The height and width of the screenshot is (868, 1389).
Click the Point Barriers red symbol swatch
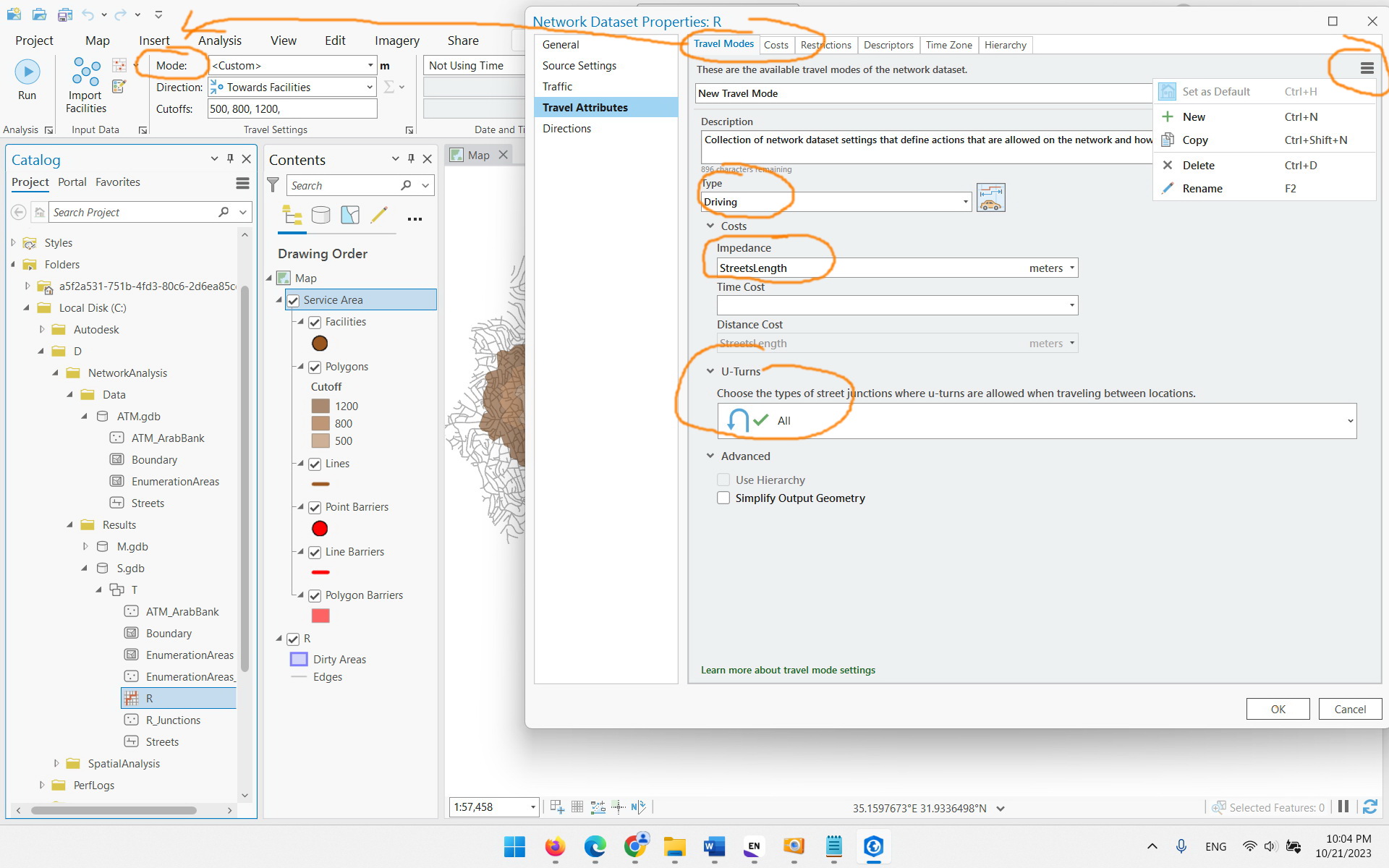tap(320, 529)
